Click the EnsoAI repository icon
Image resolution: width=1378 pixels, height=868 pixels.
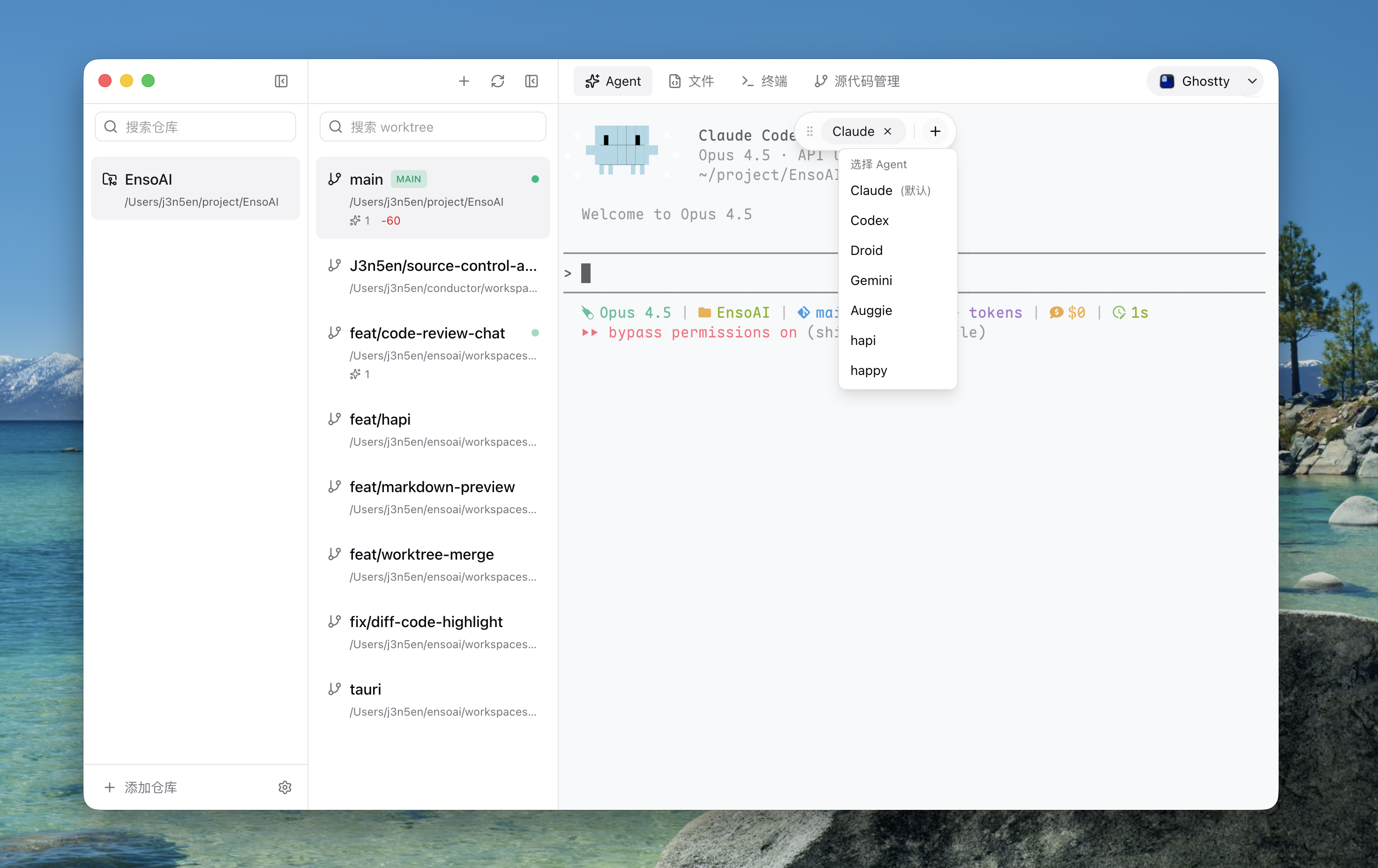click(x=109, y=179)
